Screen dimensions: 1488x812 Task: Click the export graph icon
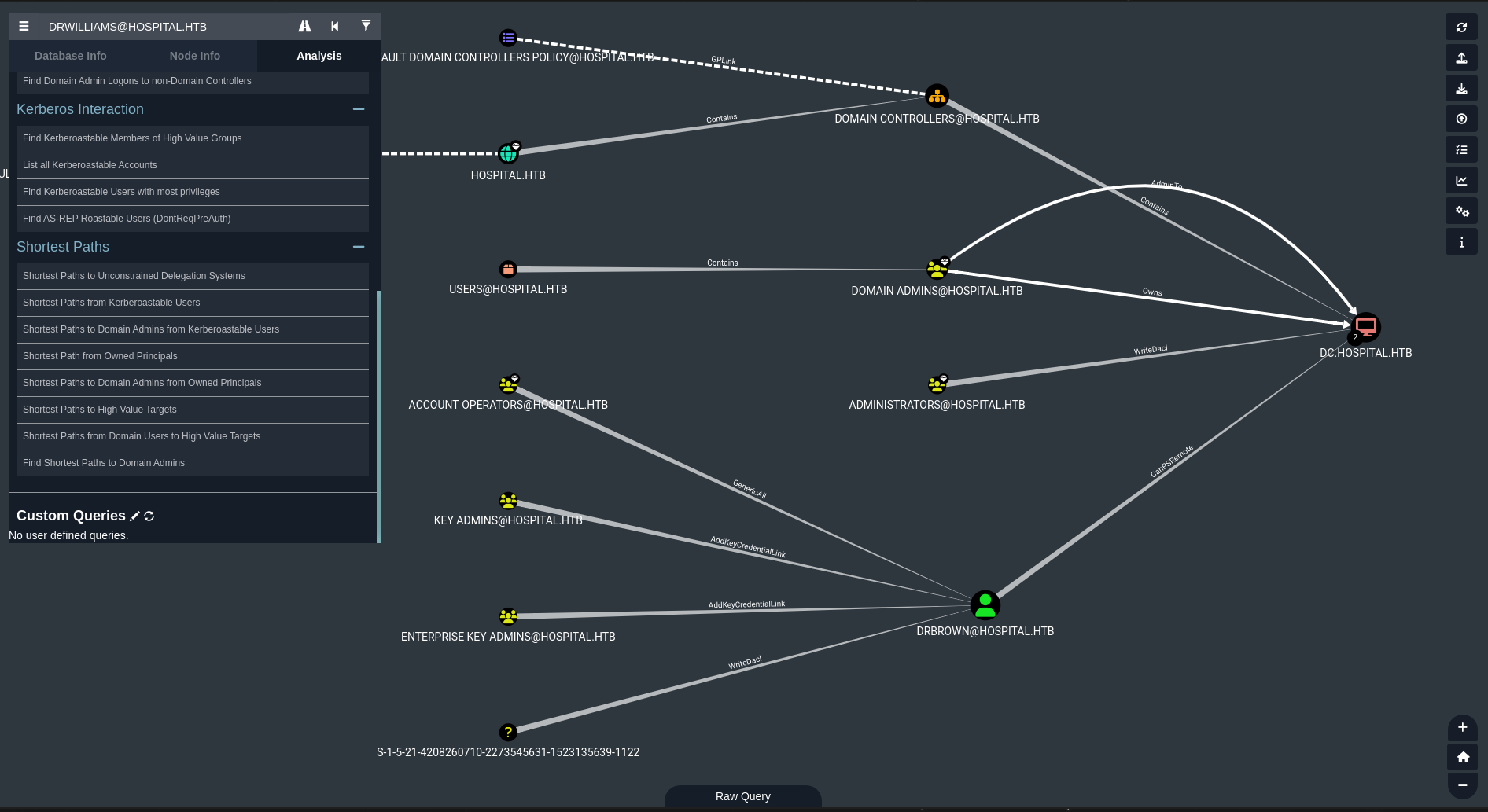click(1461, 58)
